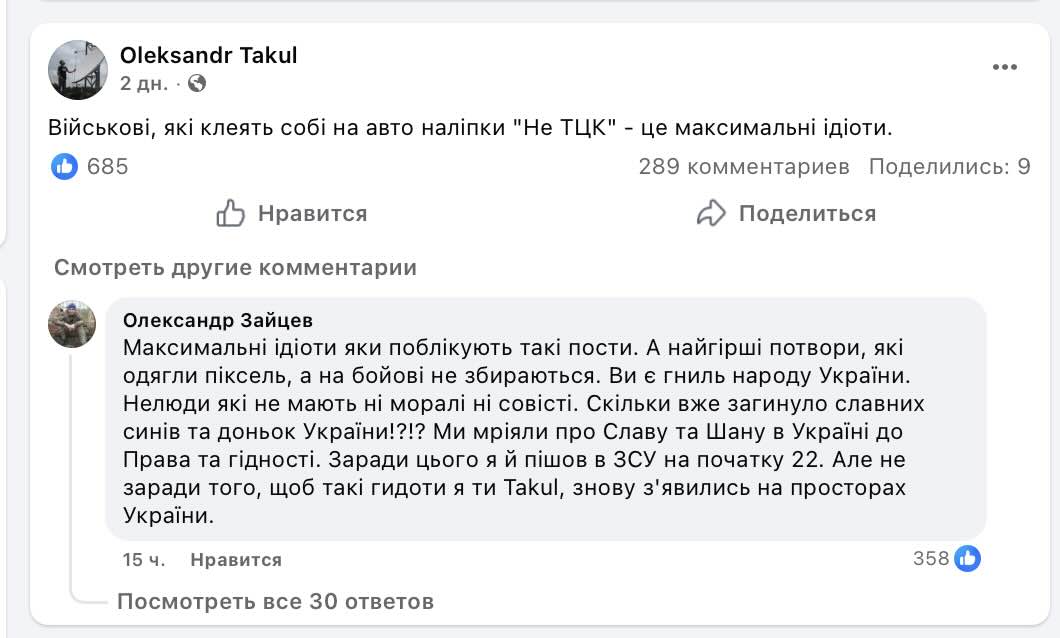1060x638 pixels.
Task: Click the Поделились: 9 shares count
Action: (x=949, y=167)
